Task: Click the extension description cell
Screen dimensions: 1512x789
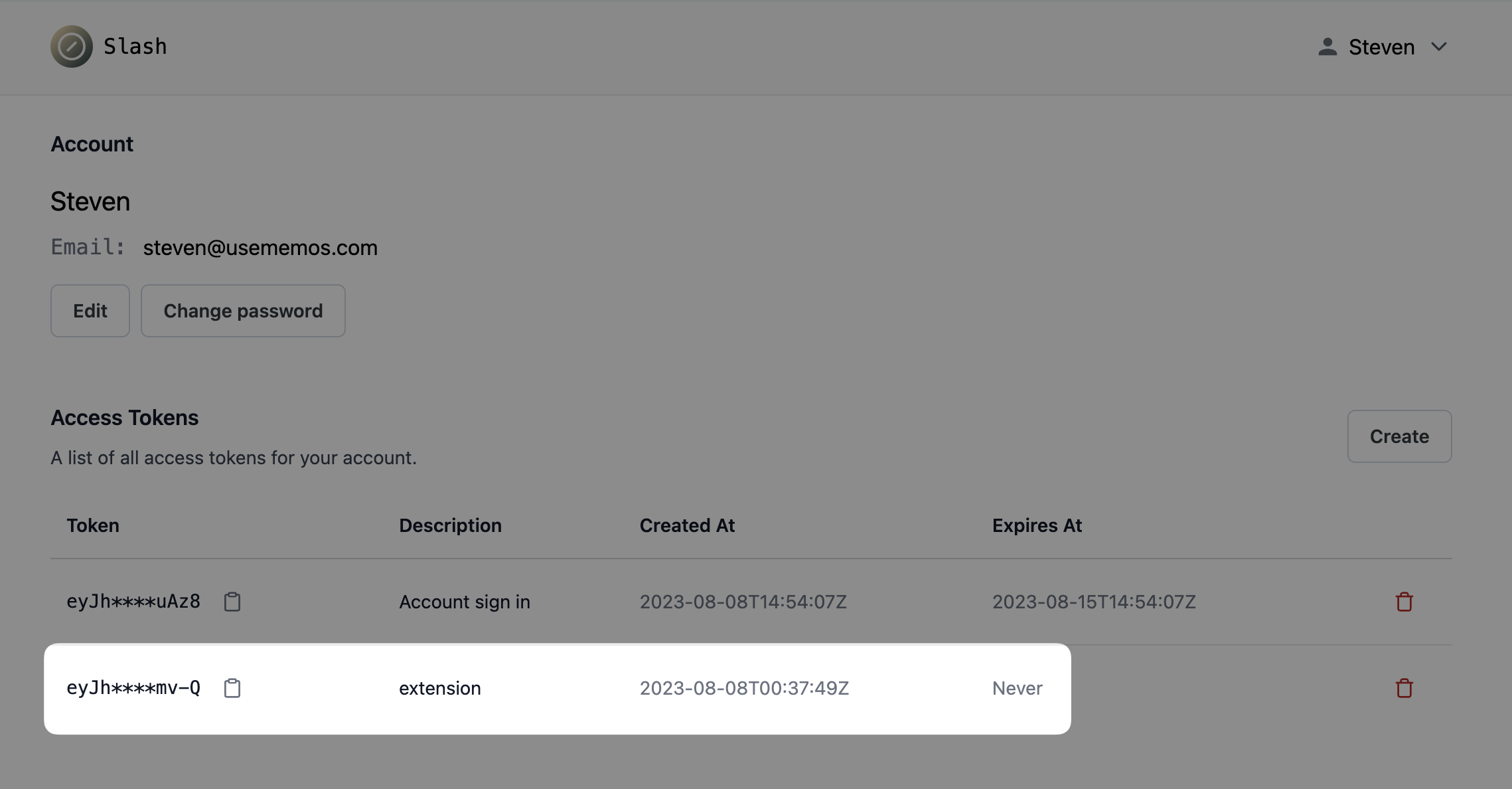Action: (x=440, y=688)
